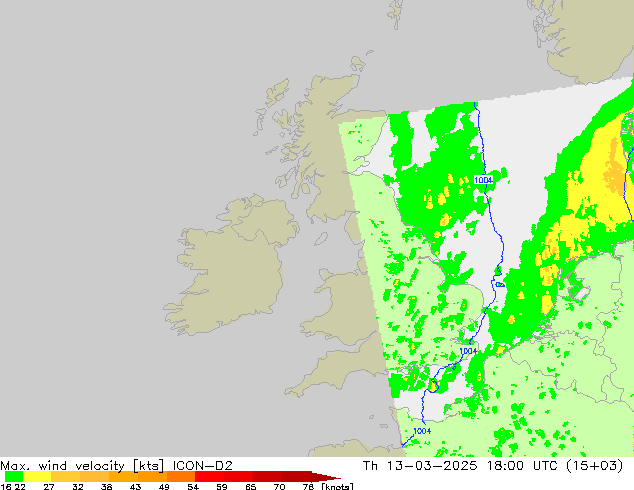
Task: Click the legend value 49
Action: pyautogui.click(x=164, y=486)
